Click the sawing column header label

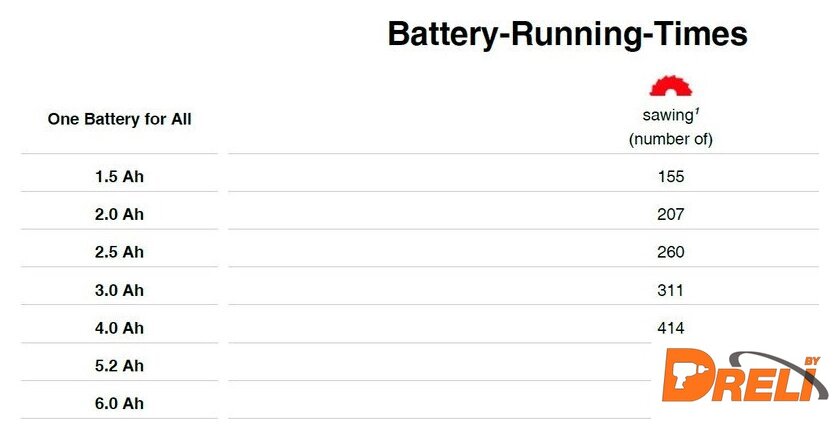coord(667,116)
